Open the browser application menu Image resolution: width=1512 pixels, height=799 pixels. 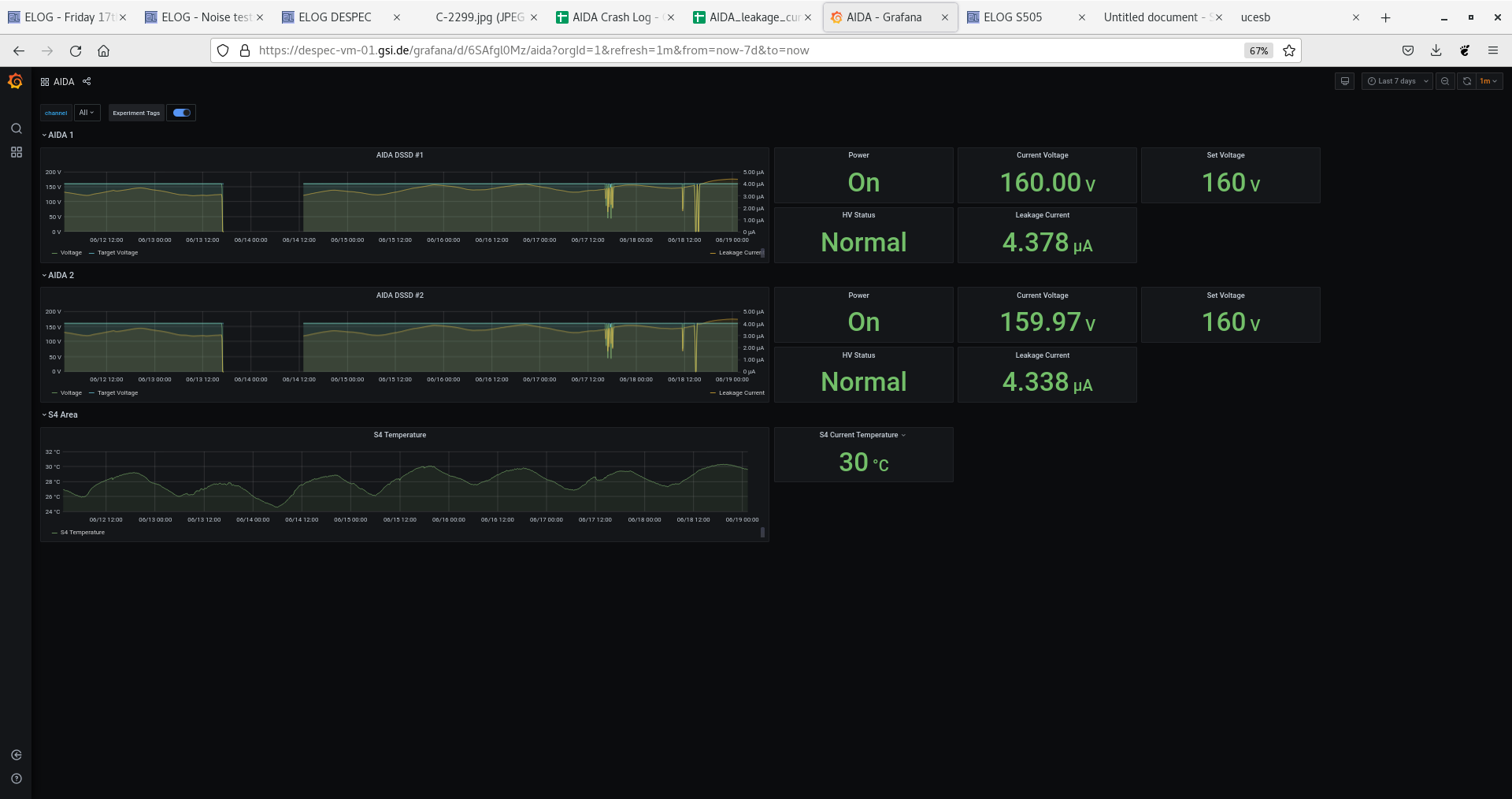point(1493,50)
